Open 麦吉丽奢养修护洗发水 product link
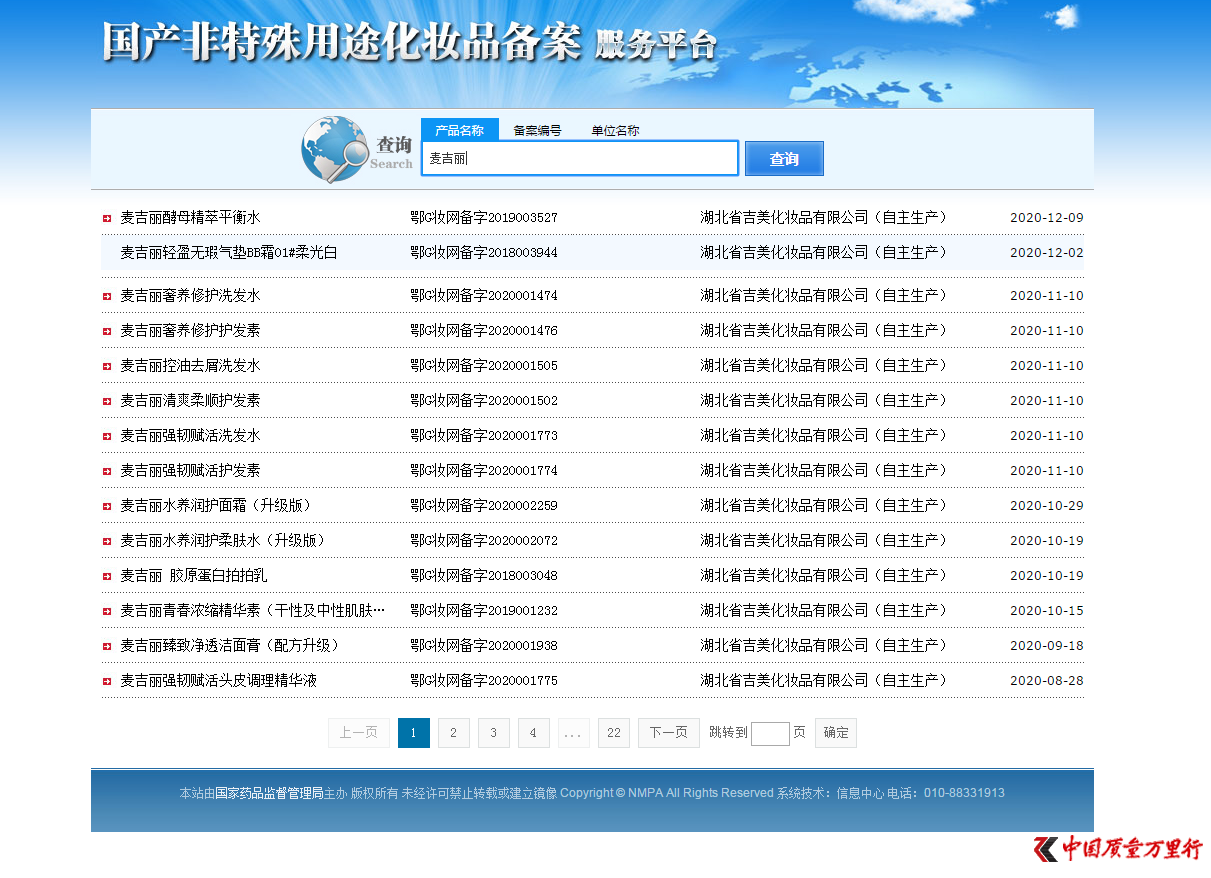The height and width of the screenshot is (878, 1211). pos(190,295)
